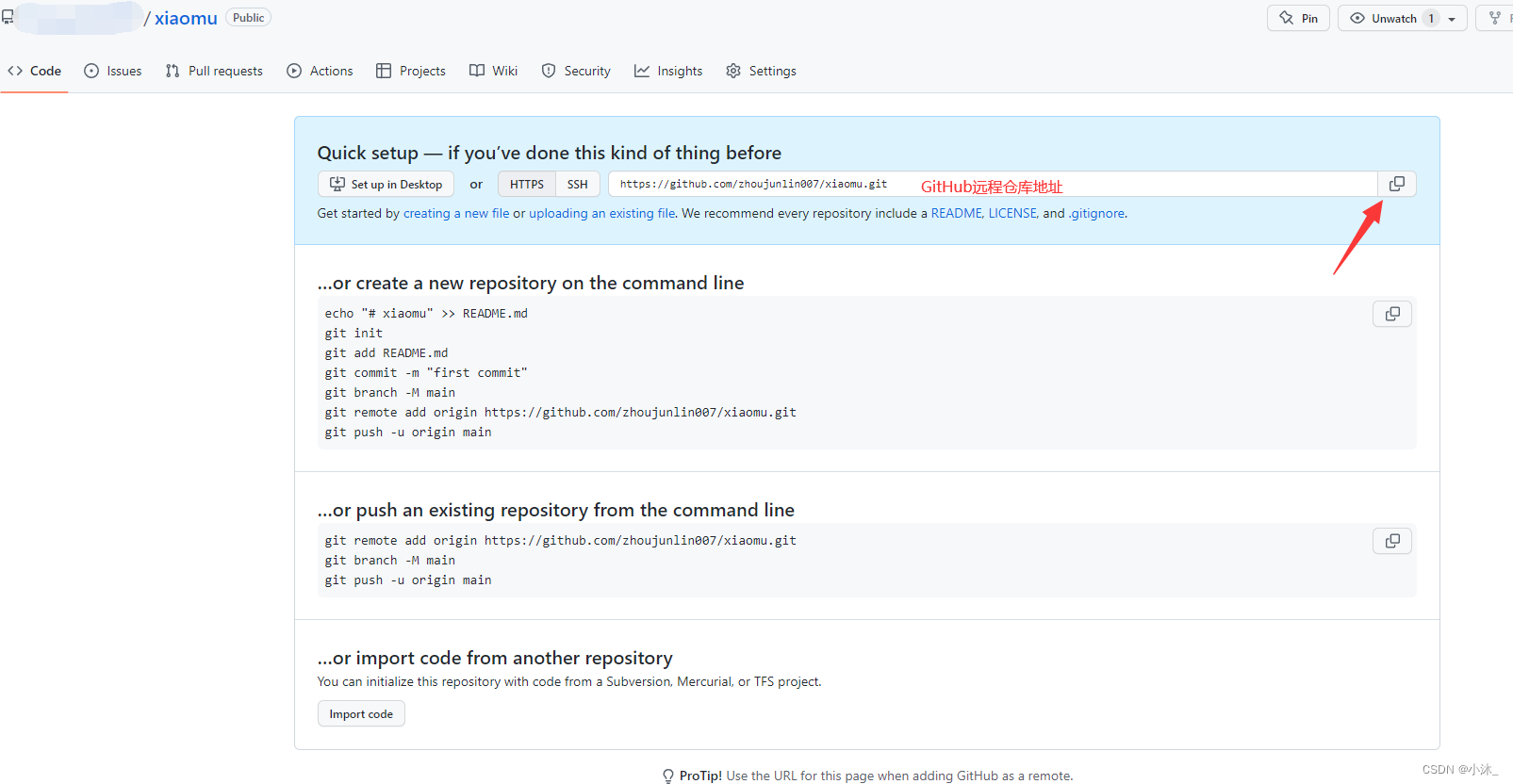Click the Import code button
The width and height of the screenshot is (1513, 784).
[x=361, y=713]
